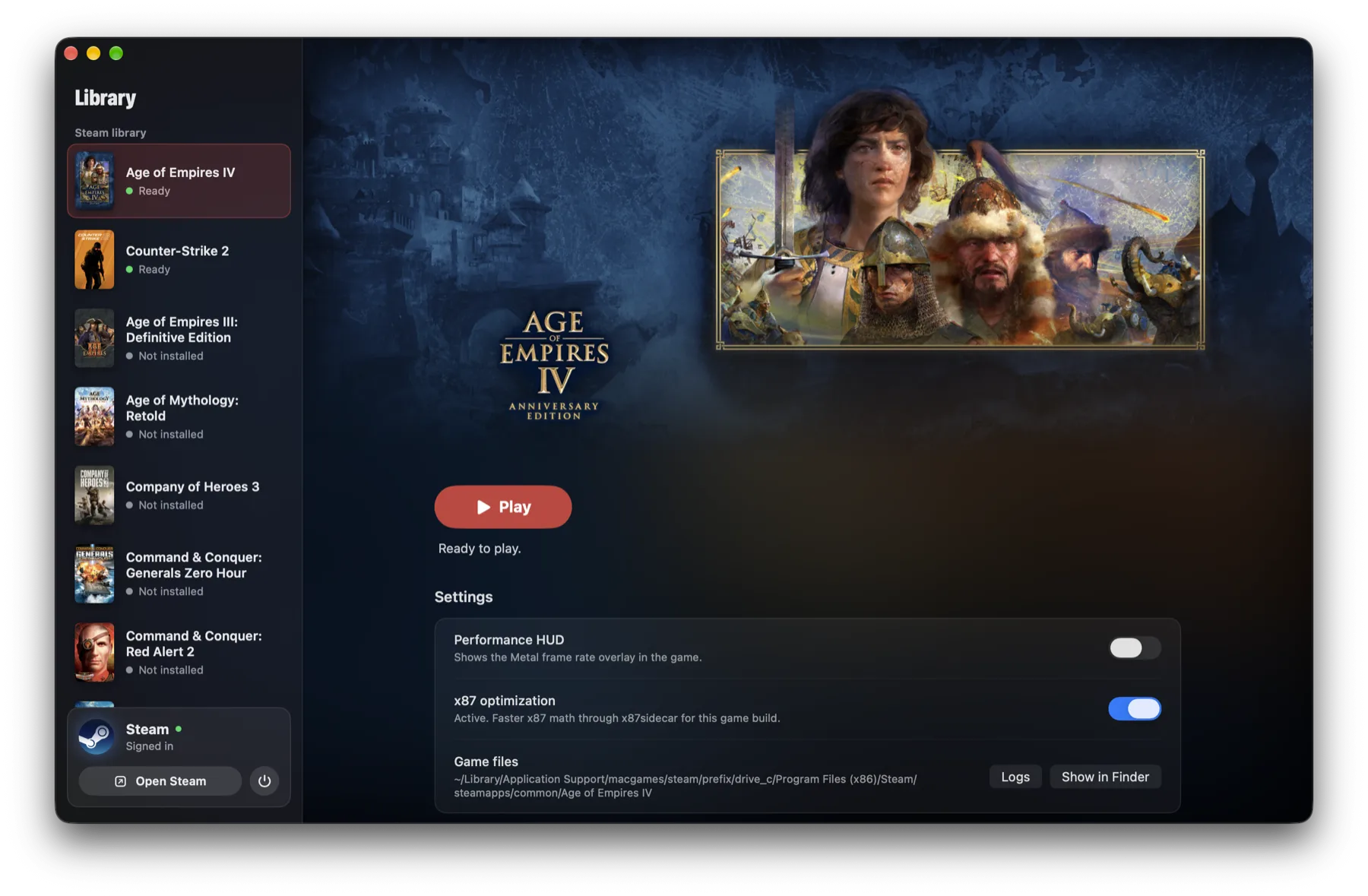Click the Steam Signed in status text
Screen dimensions: 1368x896
[x=150, y=746]
